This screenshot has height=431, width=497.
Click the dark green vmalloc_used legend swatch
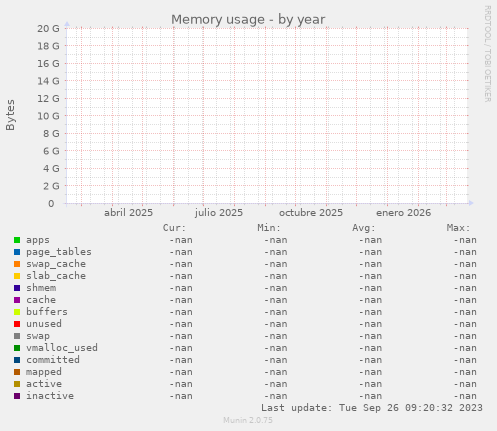click(17, 348)
